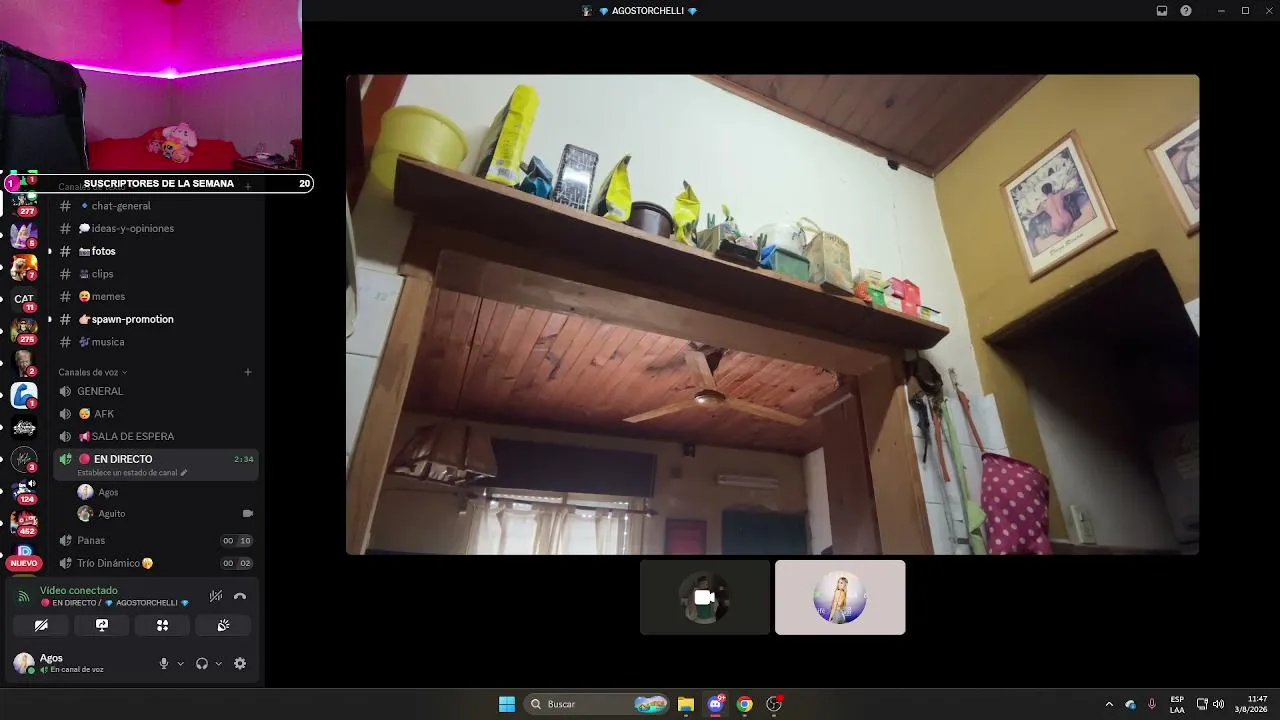Open File Explorer from taskbar
The image size is (1280, 720).
(686, 704)
